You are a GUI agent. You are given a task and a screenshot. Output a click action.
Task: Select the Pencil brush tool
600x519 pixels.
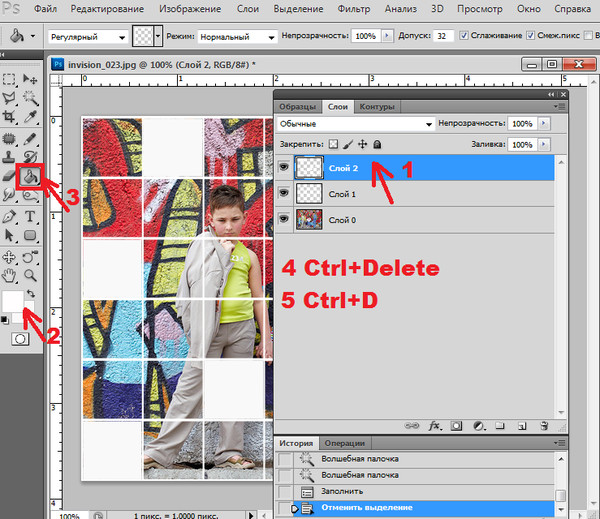click(x=30, y=139)
